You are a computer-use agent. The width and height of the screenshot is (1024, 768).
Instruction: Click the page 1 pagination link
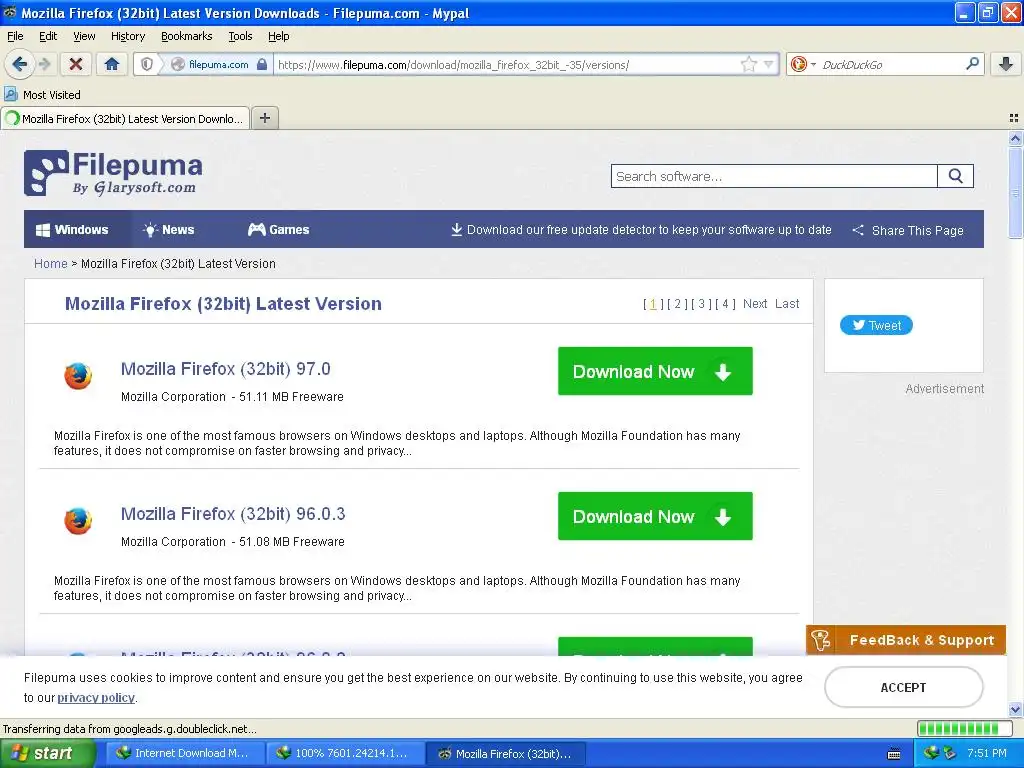653,304
